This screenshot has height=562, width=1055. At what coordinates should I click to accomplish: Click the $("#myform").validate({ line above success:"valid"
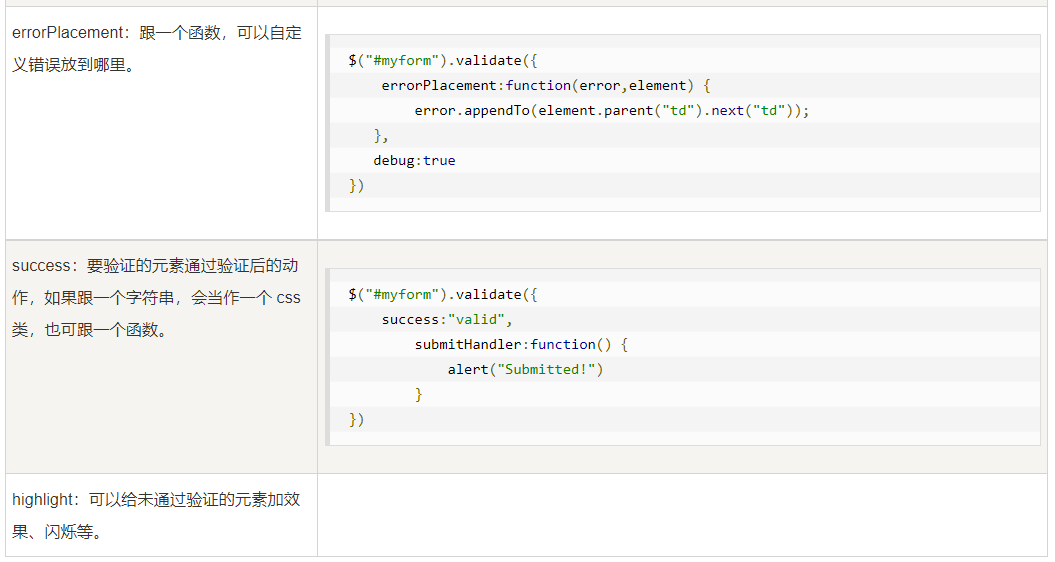click(443, 294)
